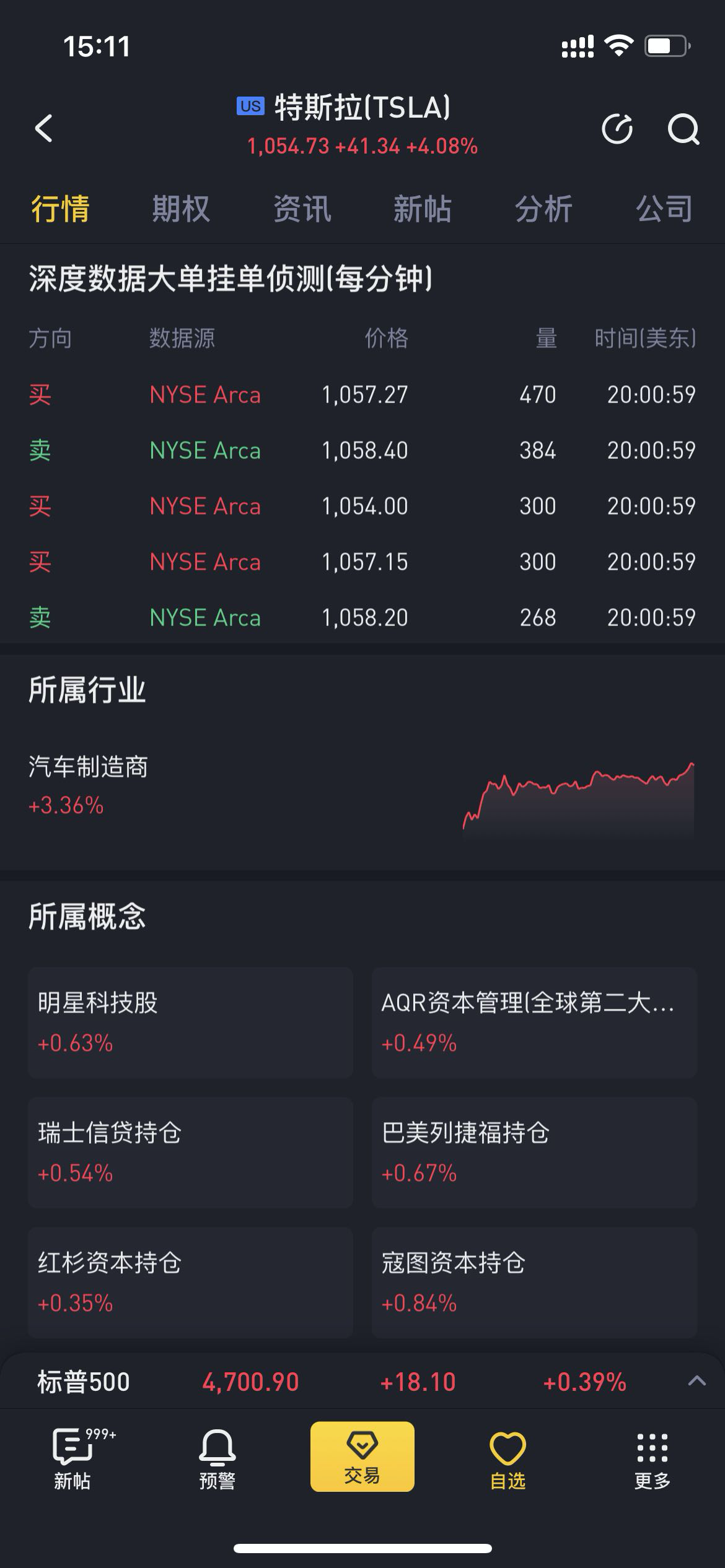Refresh the TSLA quote data
The image size is (725, 1568).
click(617, 129)
